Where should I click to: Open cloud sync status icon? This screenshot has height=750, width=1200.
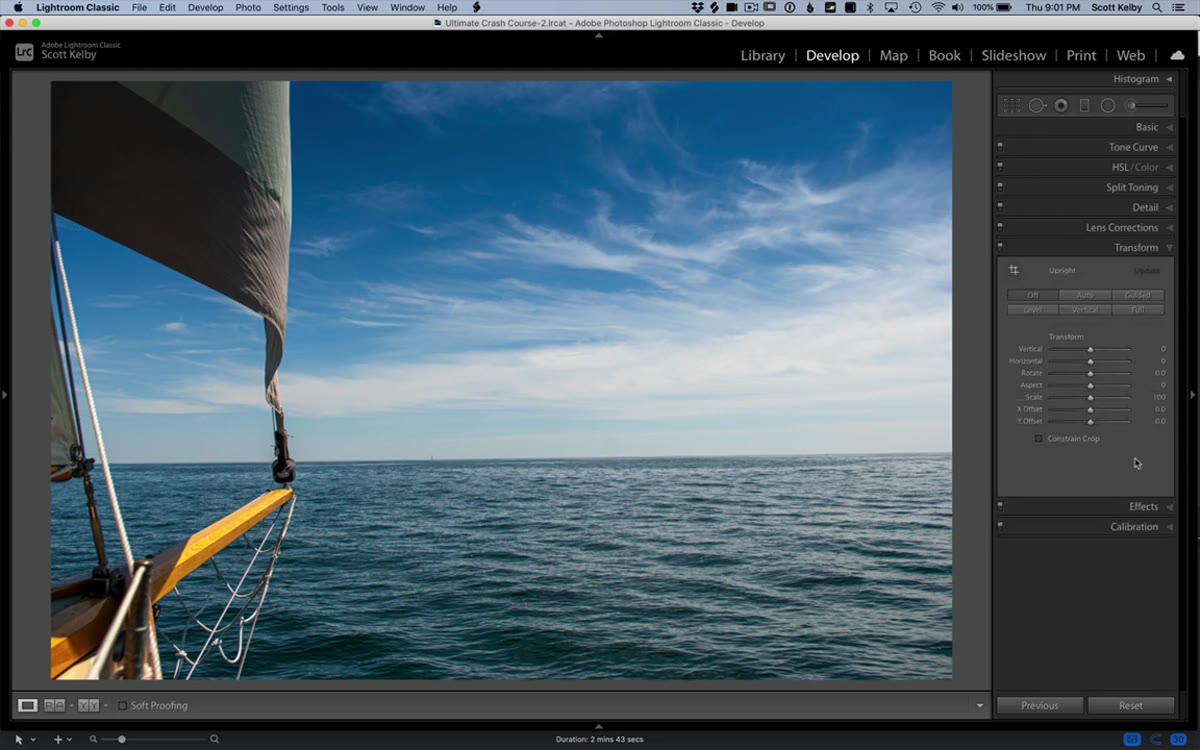[1177, 55]
